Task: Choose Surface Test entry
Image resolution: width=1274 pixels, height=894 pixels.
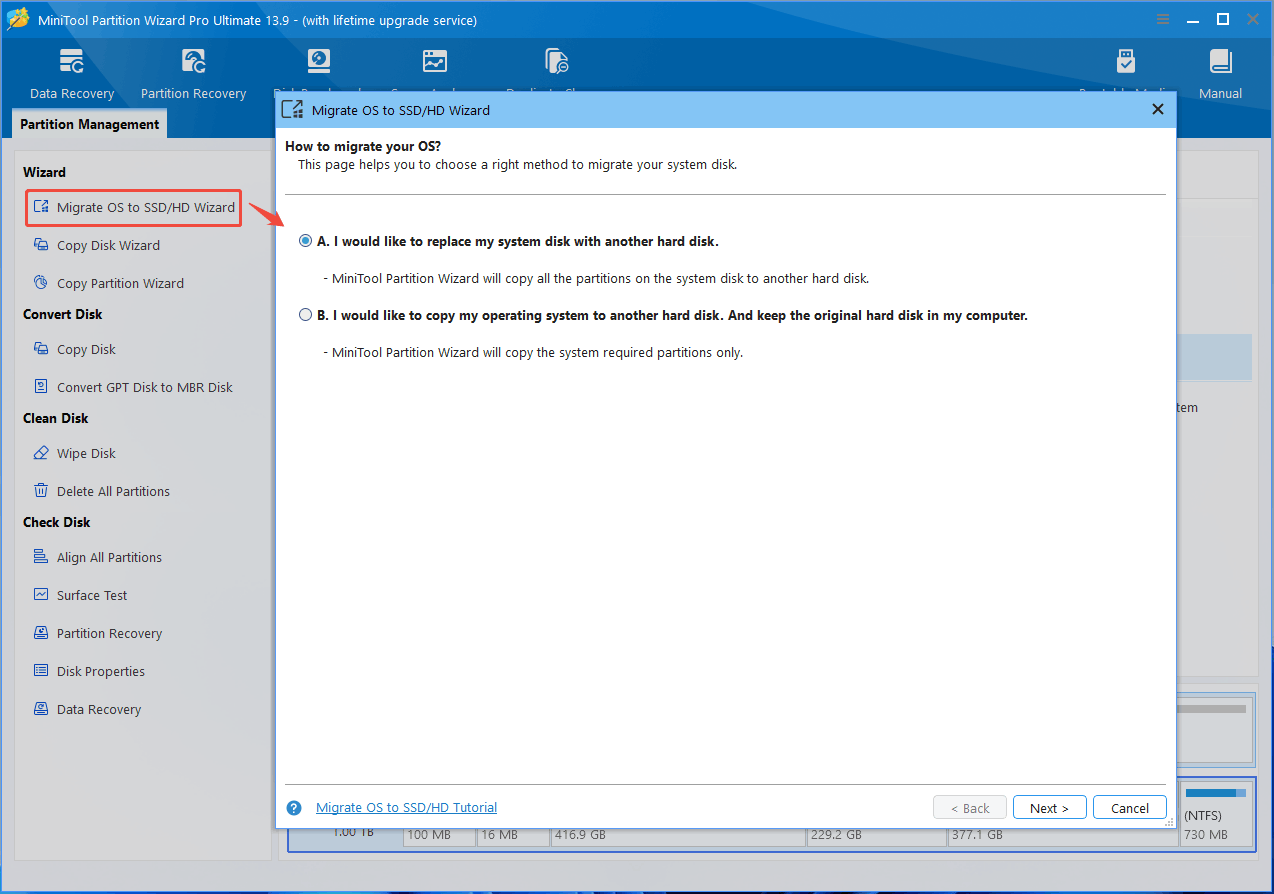Action: [92, 595]
